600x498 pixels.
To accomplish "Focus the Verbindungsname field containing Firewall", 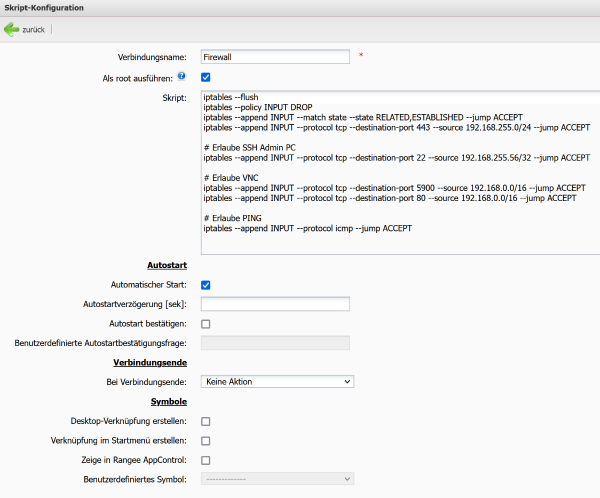I will click(274, 57).
